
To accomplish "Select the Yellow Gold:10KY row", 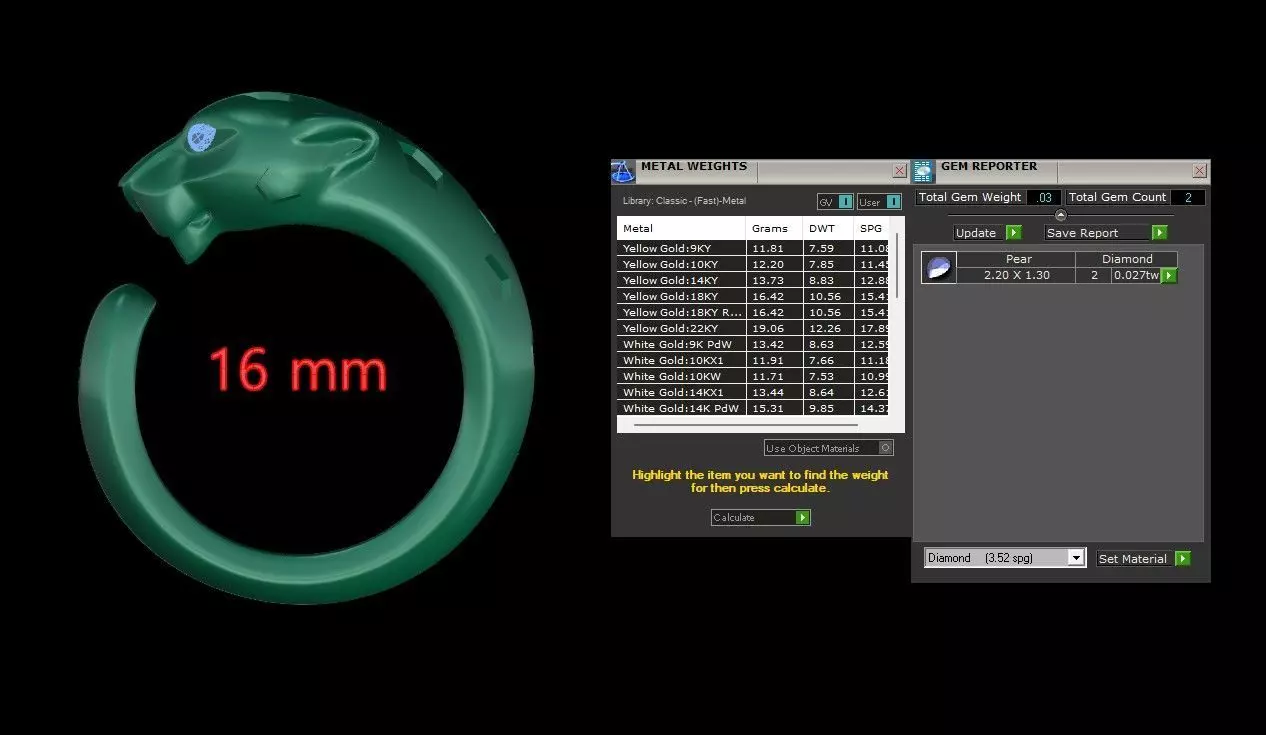I will [x=753, y=264].
